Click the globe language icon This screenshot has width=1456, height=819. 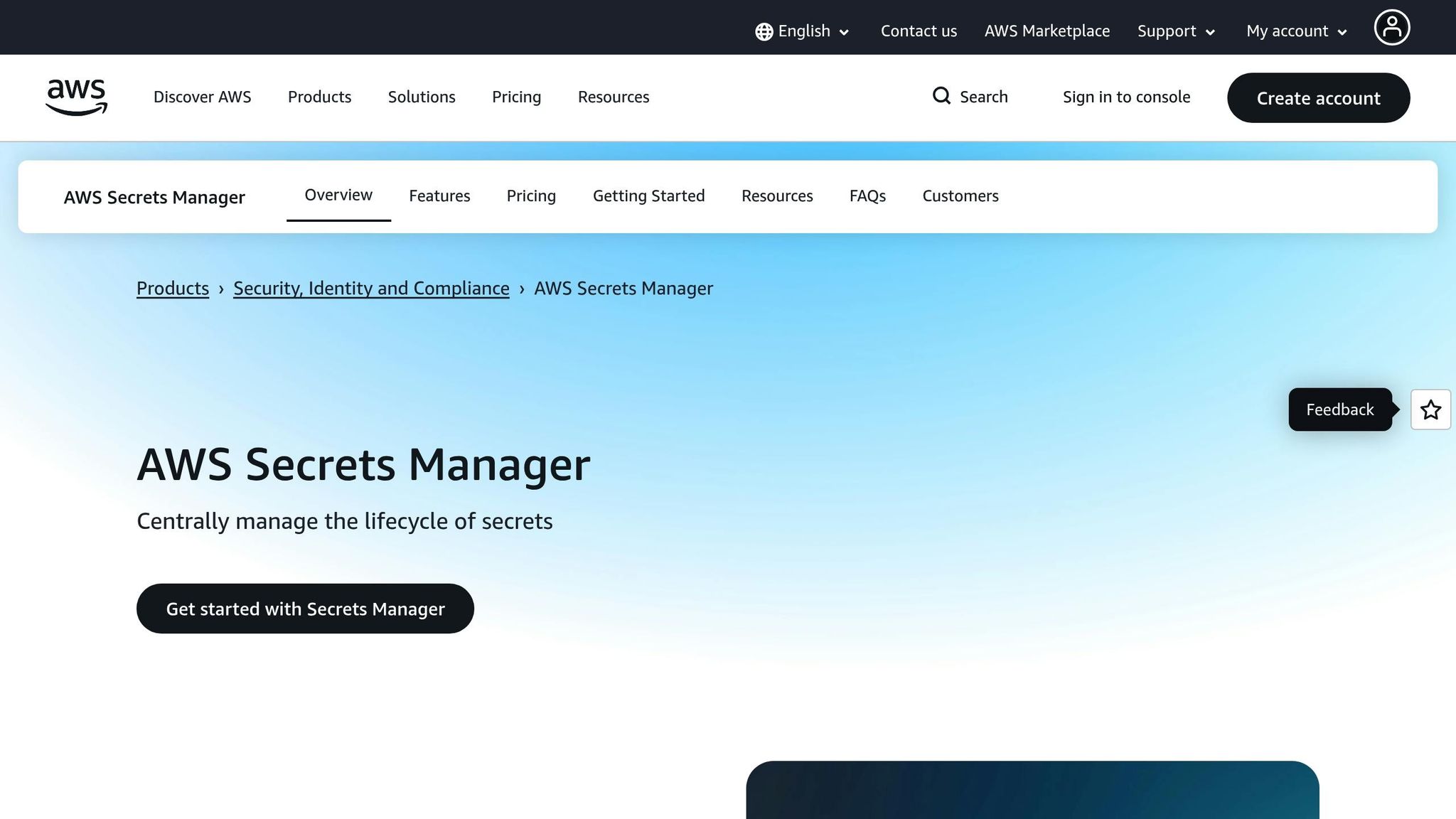coord(763,31)
